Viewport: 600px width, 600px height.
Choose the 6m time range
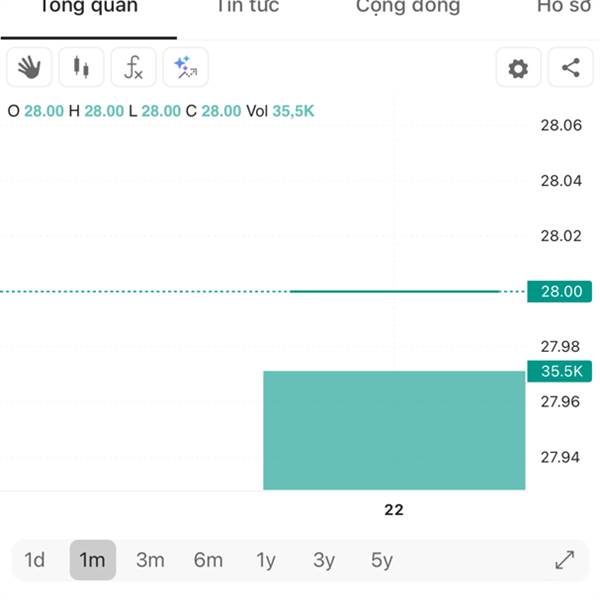coord(208,560)
